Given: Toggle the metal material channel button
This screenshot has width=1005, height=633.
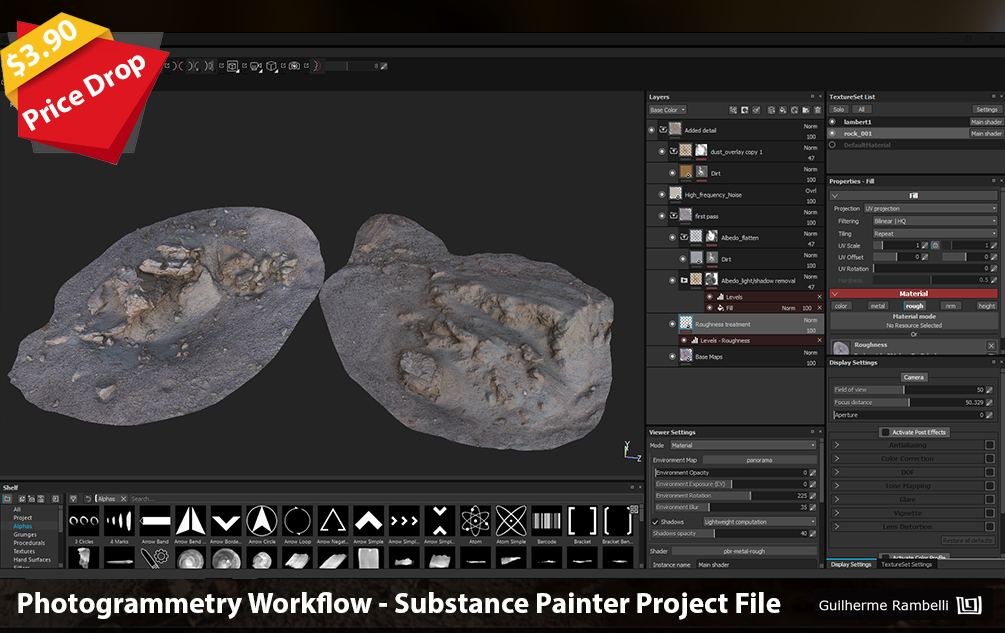Looking at the screenshot, I should tap(877, 306).
